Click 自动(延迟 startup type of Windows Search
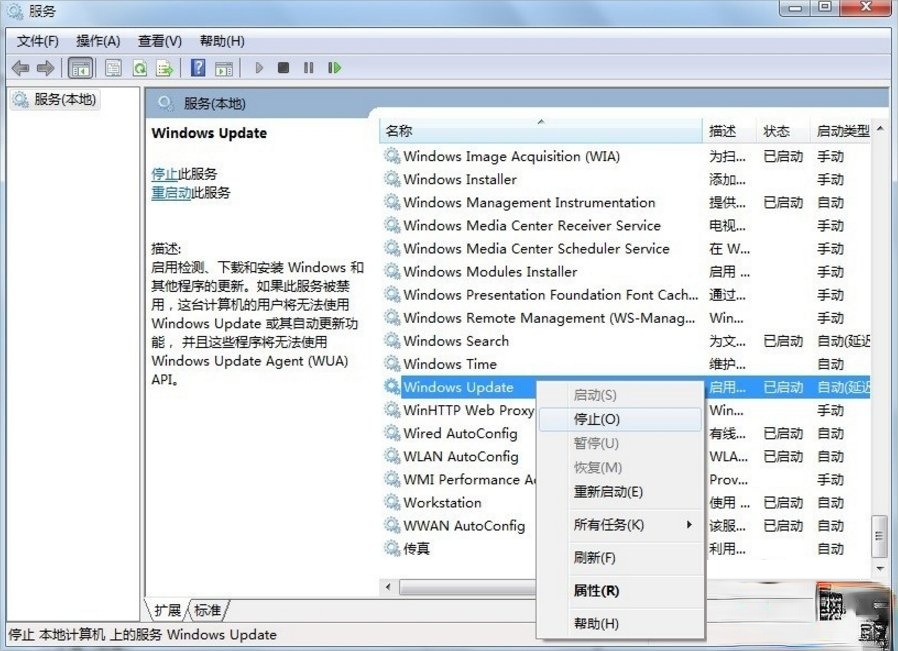This screenshot has width=898, height=651. [844, 341]
